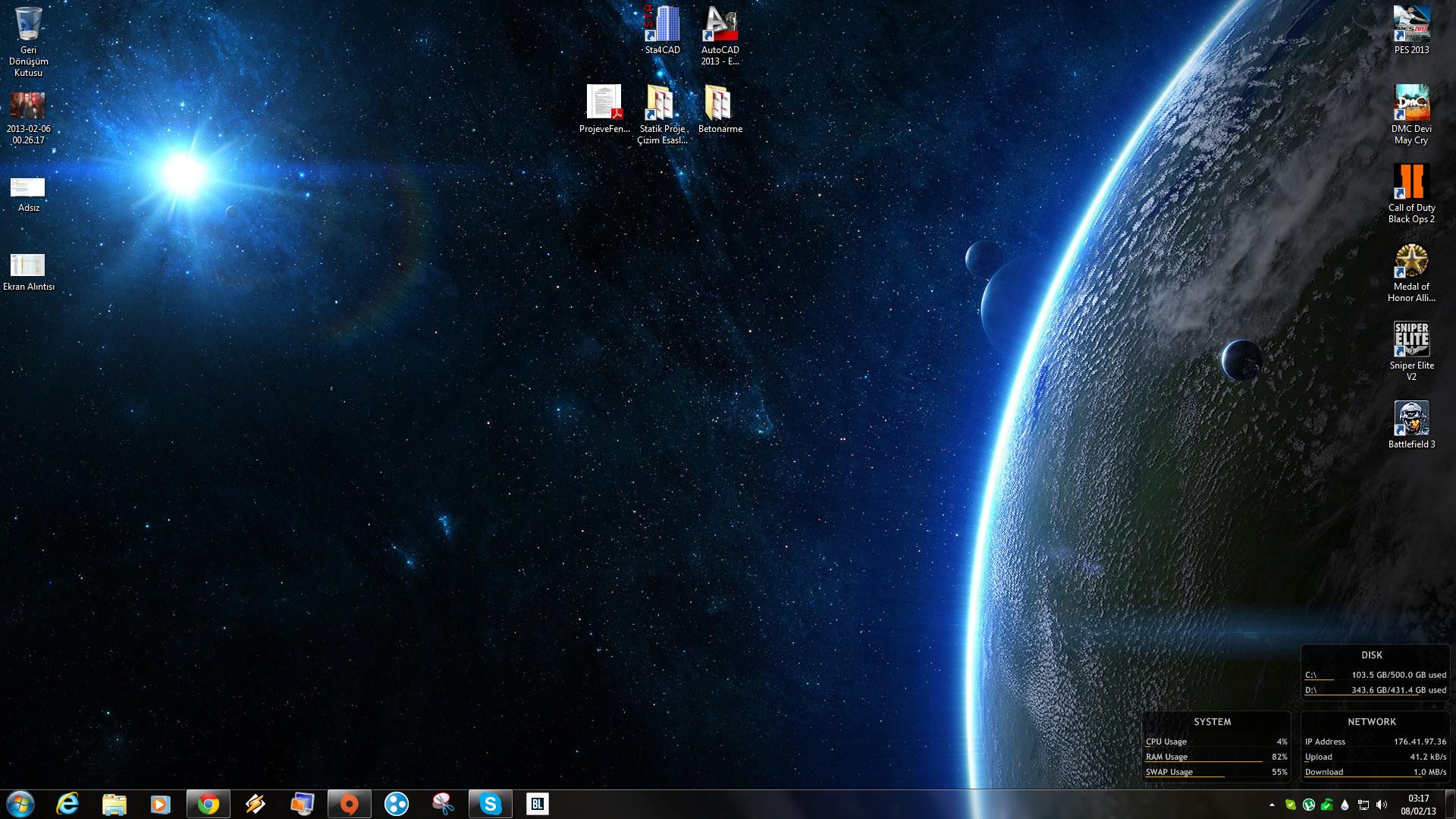This screenshot has width=1456, height=819.
Task: Open the 2013-02-06 00.26.17 image file
Action: coord(29,118)
